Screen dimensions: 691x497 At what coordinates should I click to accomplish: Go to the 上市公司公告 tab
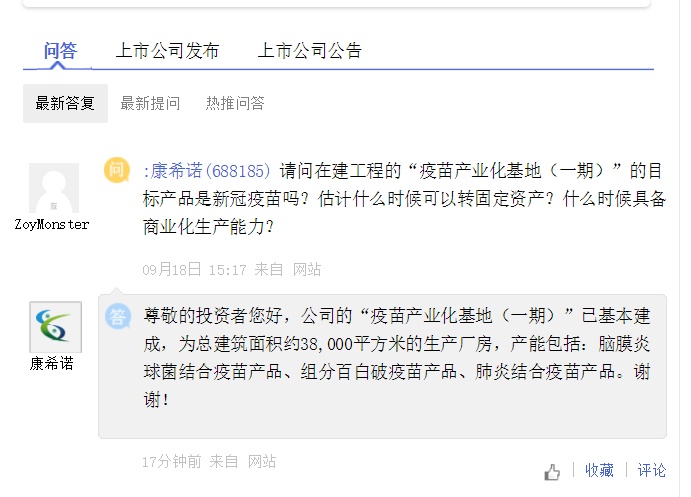coord(310,51)
